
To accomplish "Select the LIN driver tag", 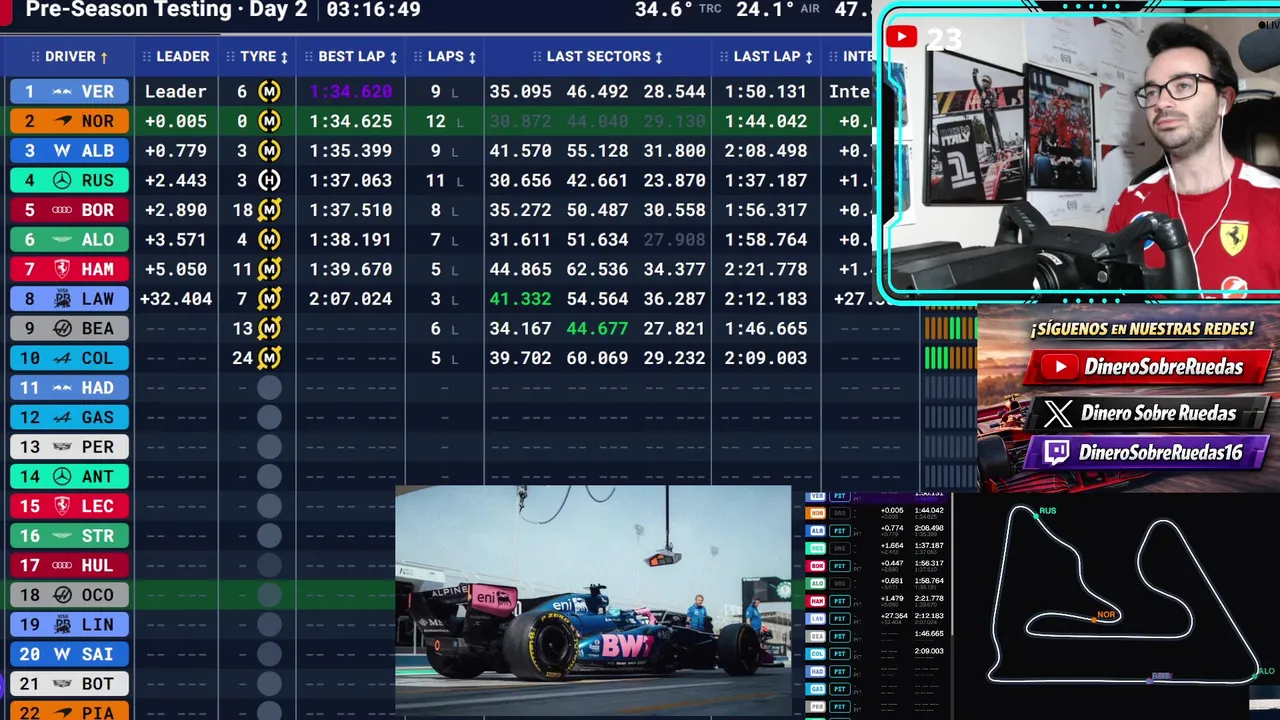I will (70, 624).
